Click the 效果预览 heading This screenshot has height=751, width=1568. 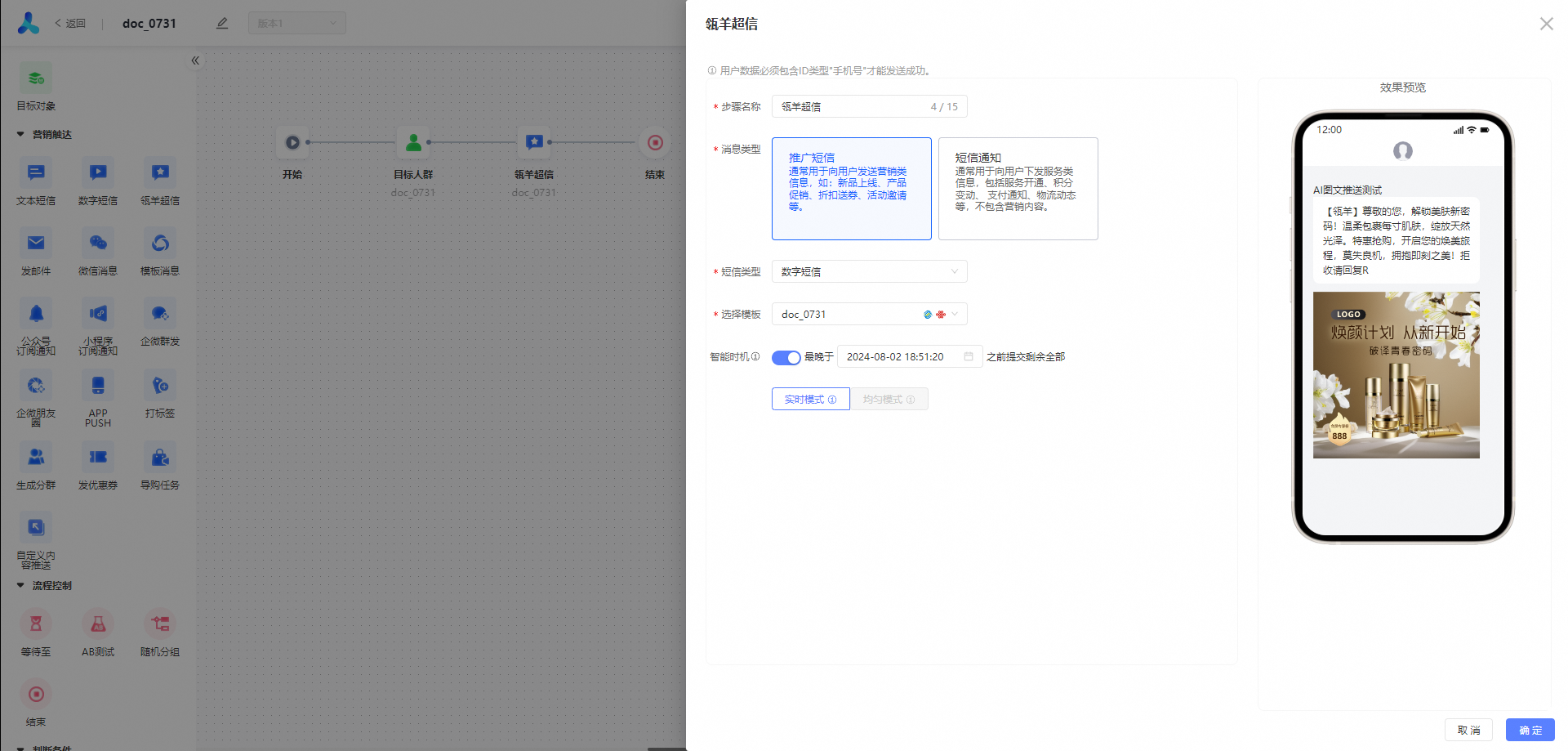(x=1403, y=87)
